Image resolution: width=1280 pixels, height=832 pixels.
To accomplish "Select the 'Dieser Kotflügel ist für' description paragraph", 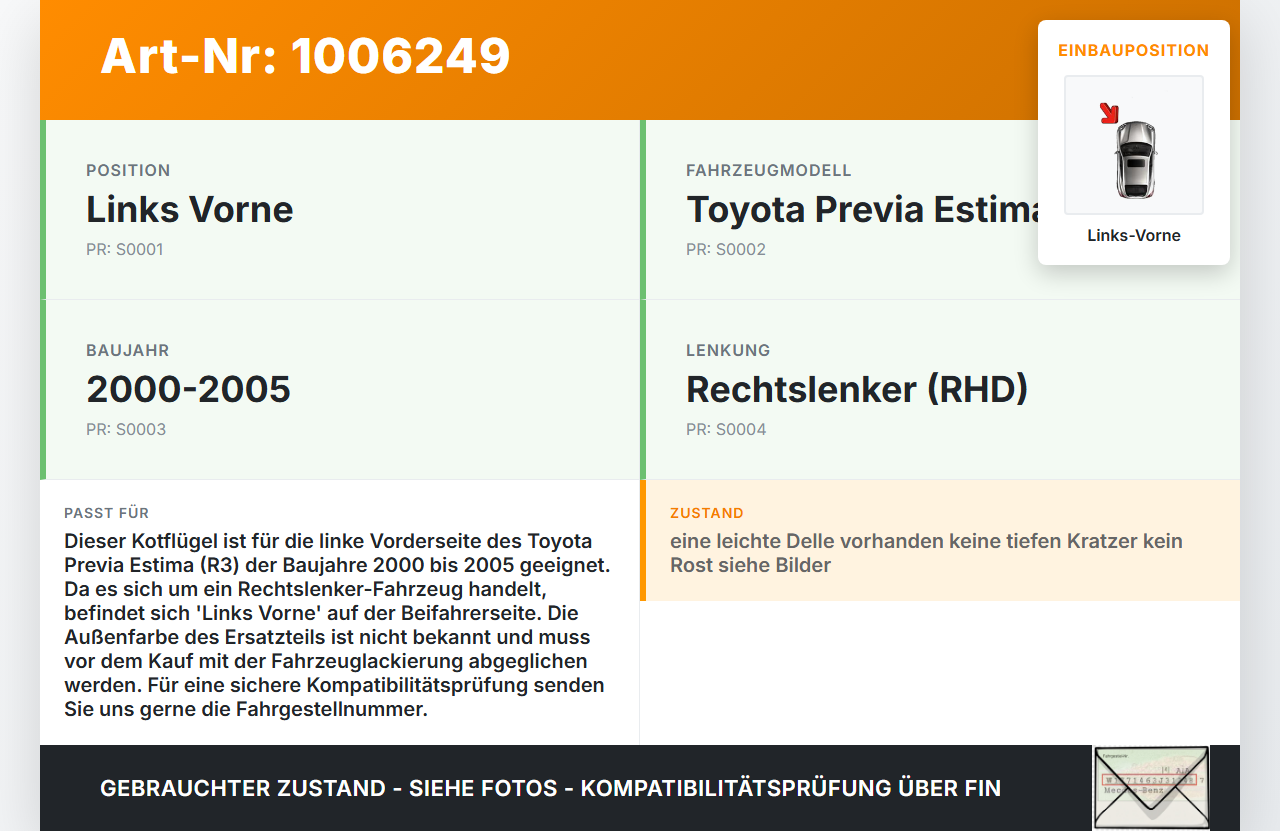I will (x=338, y=625).
